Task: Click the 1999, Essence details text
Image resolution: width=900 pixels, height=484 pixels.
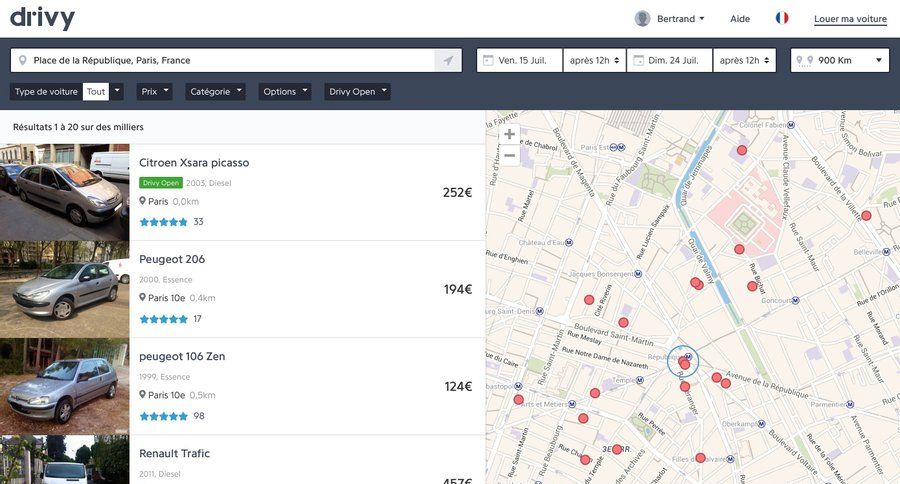Action: click(x=164, y=377)
